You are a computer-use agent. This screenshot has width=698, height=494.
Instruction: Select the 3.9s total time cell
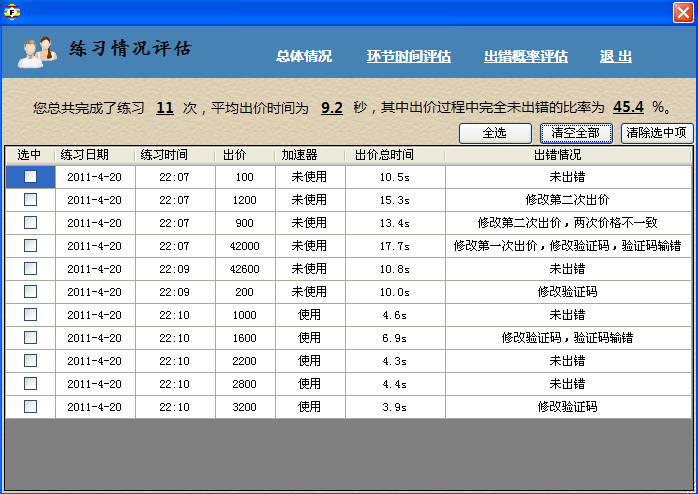pos(395,407)
